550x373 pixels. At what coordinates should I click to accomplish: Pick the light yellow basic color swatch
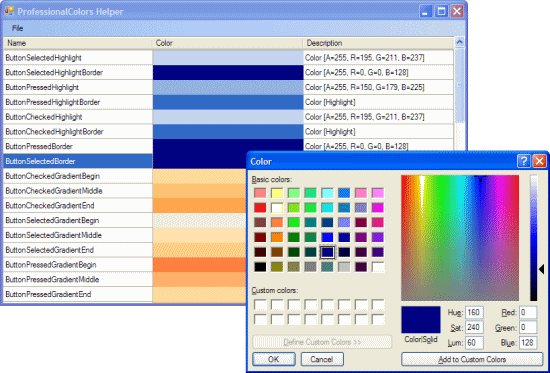click(x=277, y=193)
